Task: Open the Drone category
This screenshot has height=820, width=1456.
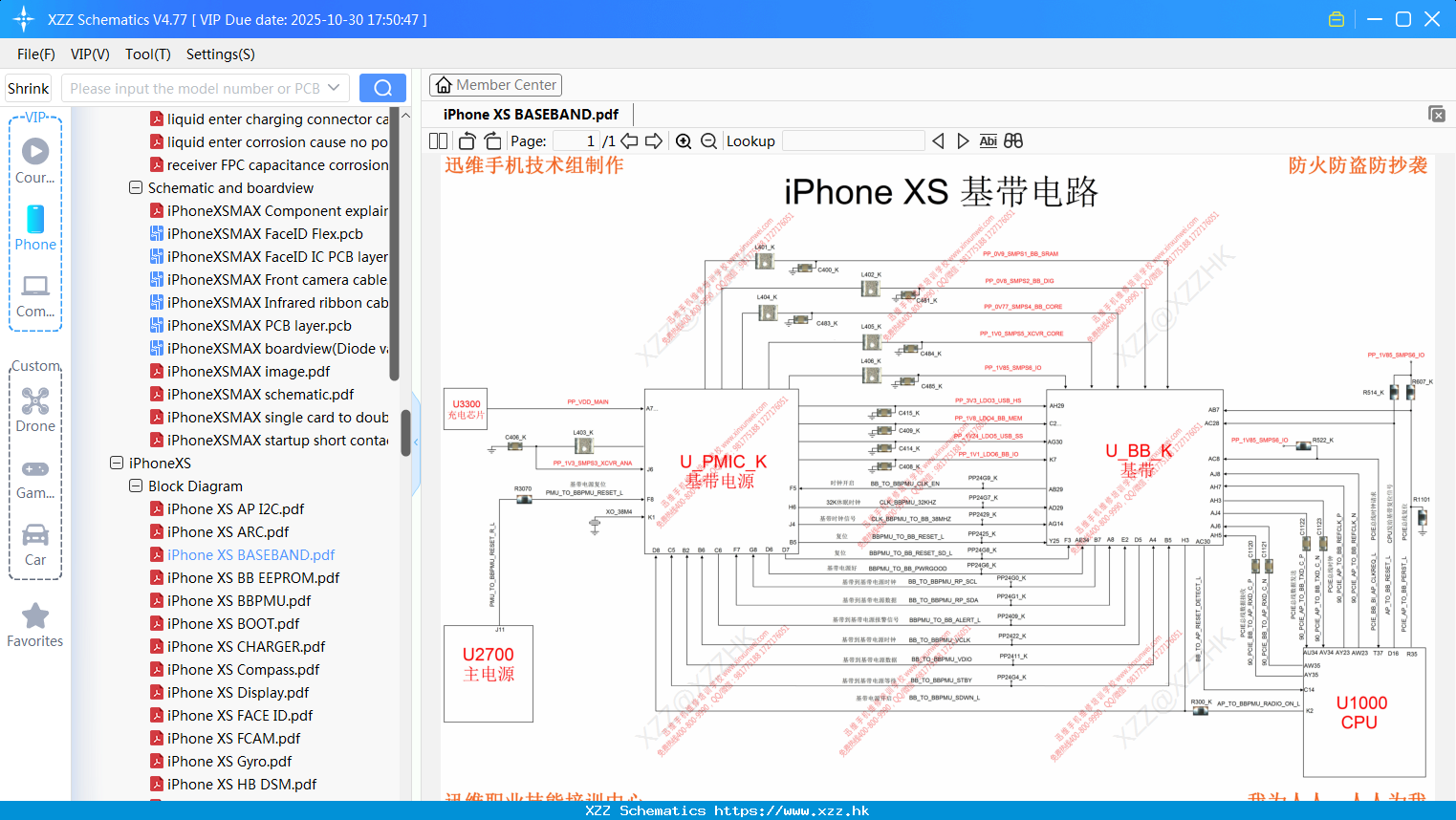Action: pos(35,409)
